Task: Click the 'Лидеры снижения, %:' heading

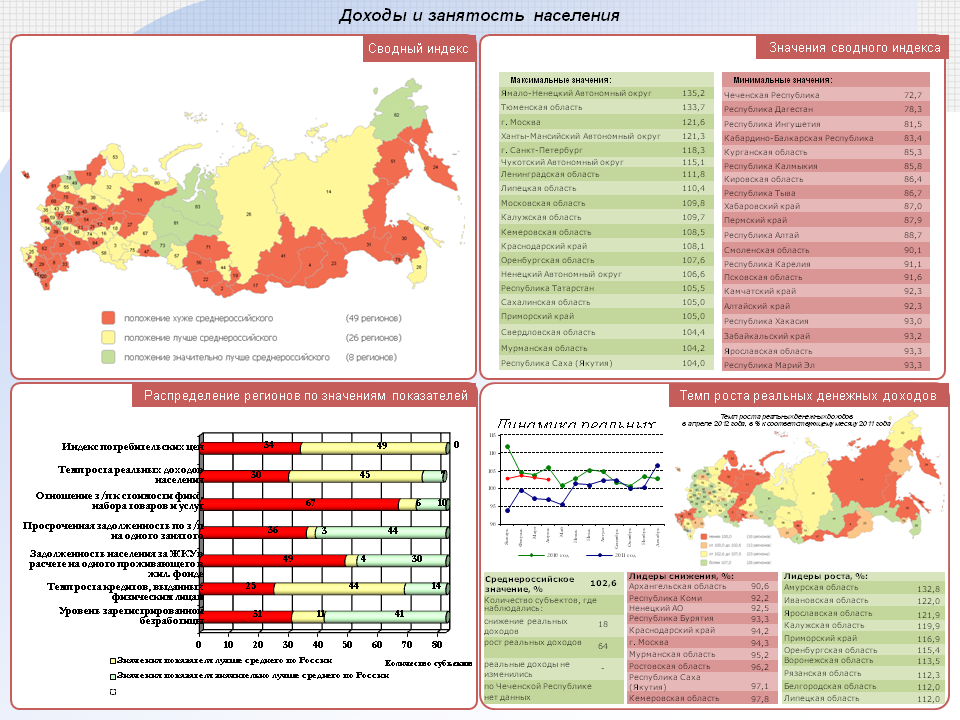Action: (681, 576)
